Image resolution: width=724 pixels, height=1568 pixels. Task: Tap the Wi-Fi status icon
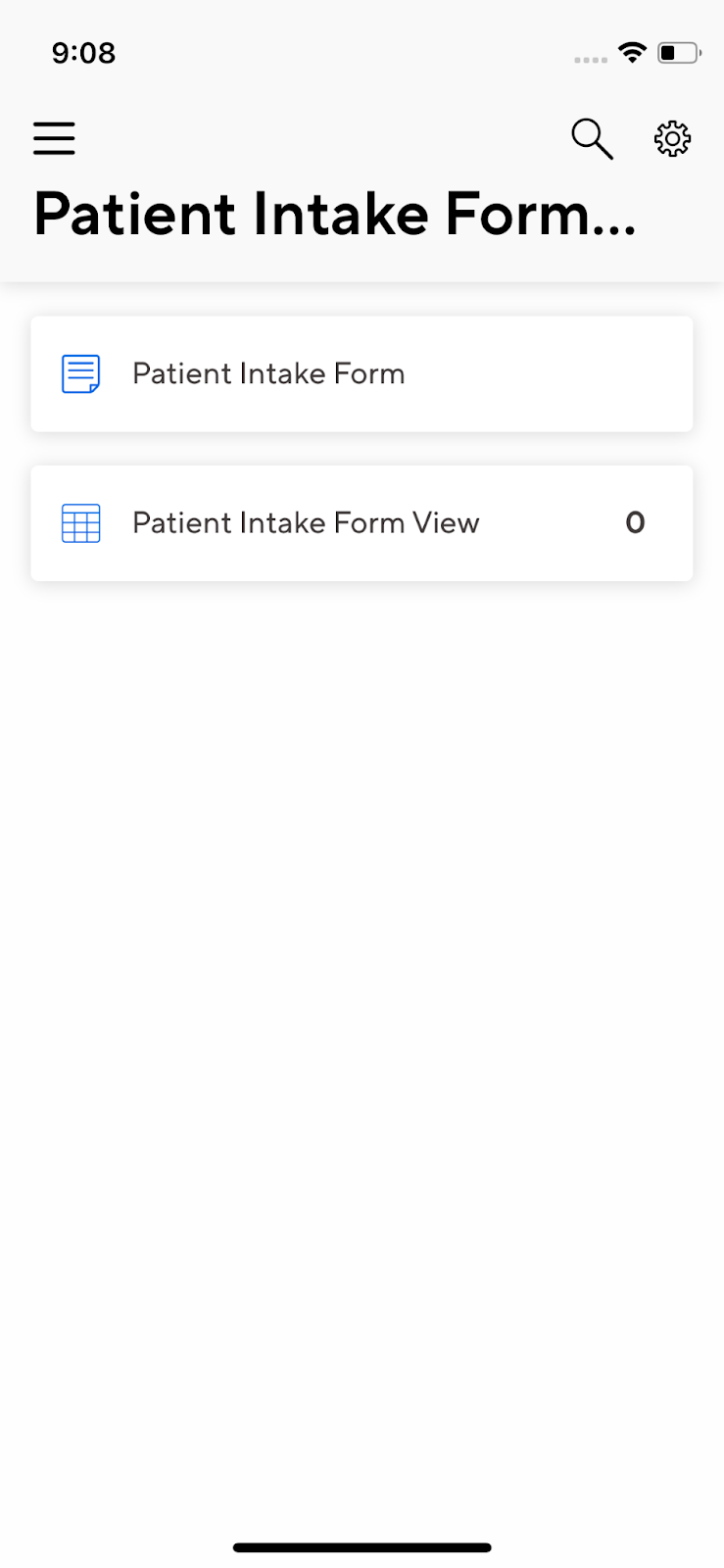tap(633, 52)
